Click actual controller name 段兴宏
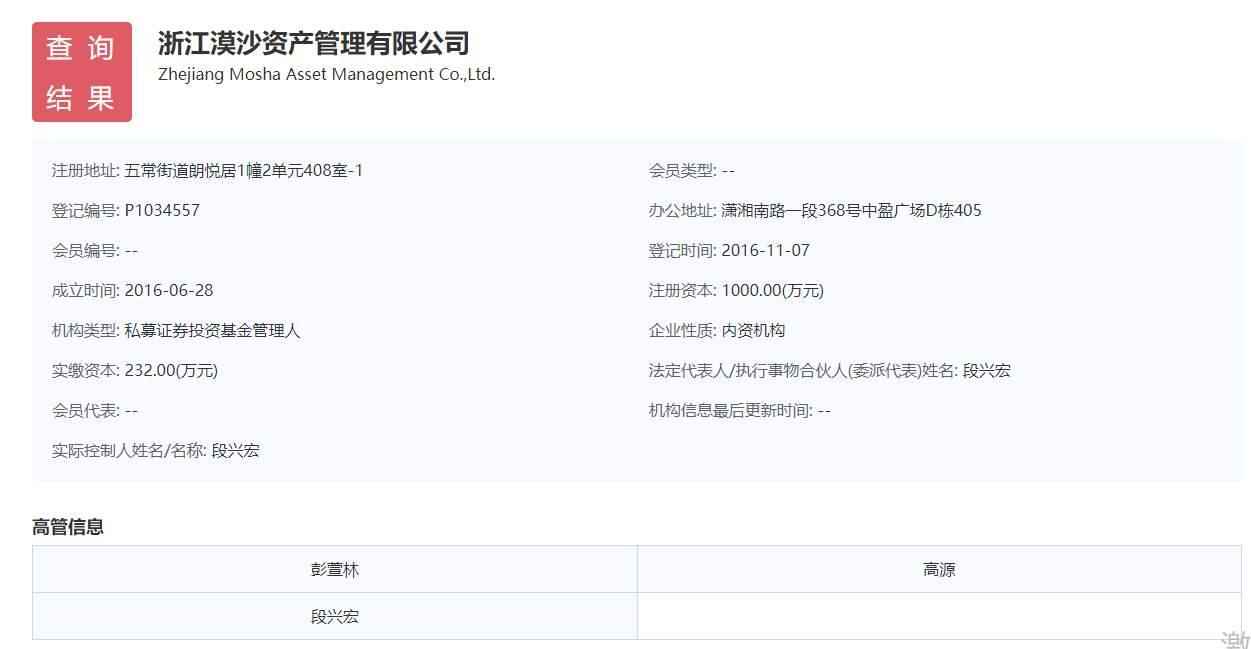The width and height of the screenshot is (1251, 649). tap(235, 451)
